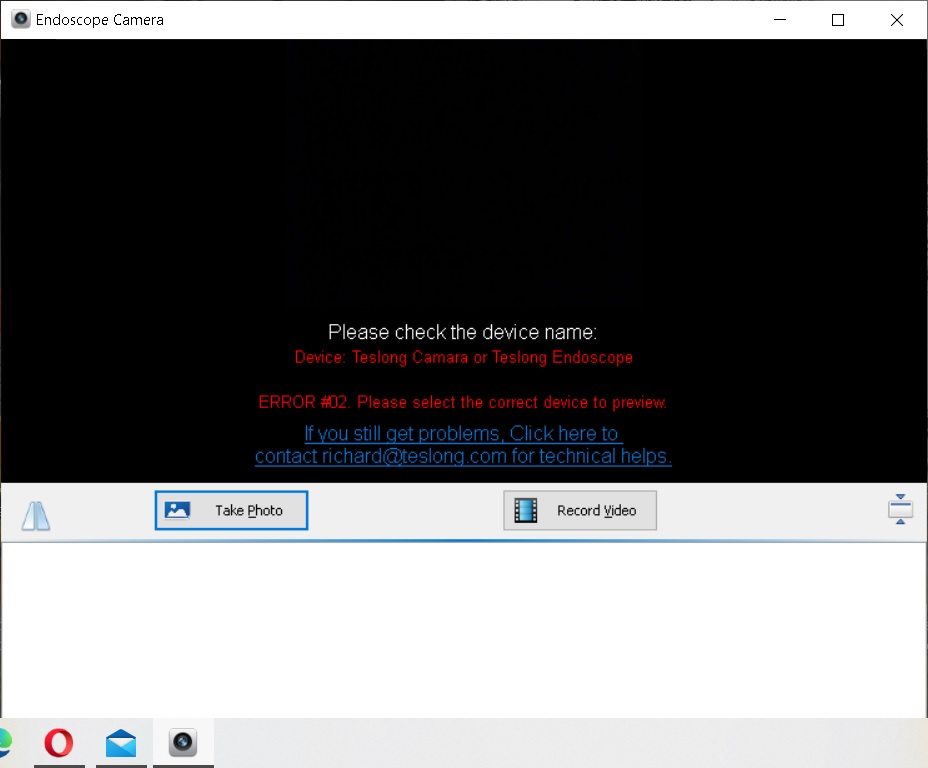
Task: Open the technical help contact link
Action: tap(463, 445)
